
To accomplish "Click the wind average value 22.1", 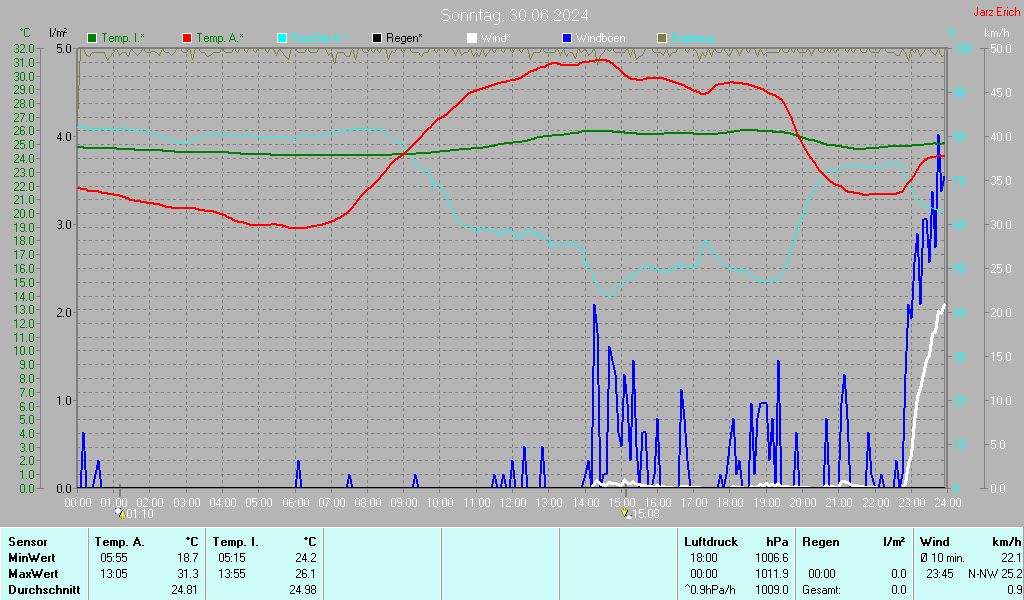I will pos(1012,558).
